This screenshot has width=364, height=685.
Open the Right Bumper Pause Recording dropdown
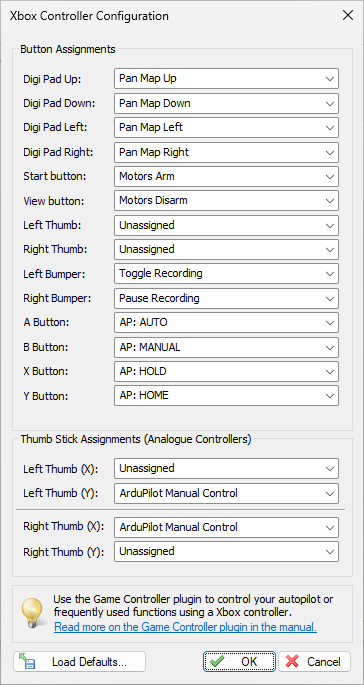coord(226,298)
